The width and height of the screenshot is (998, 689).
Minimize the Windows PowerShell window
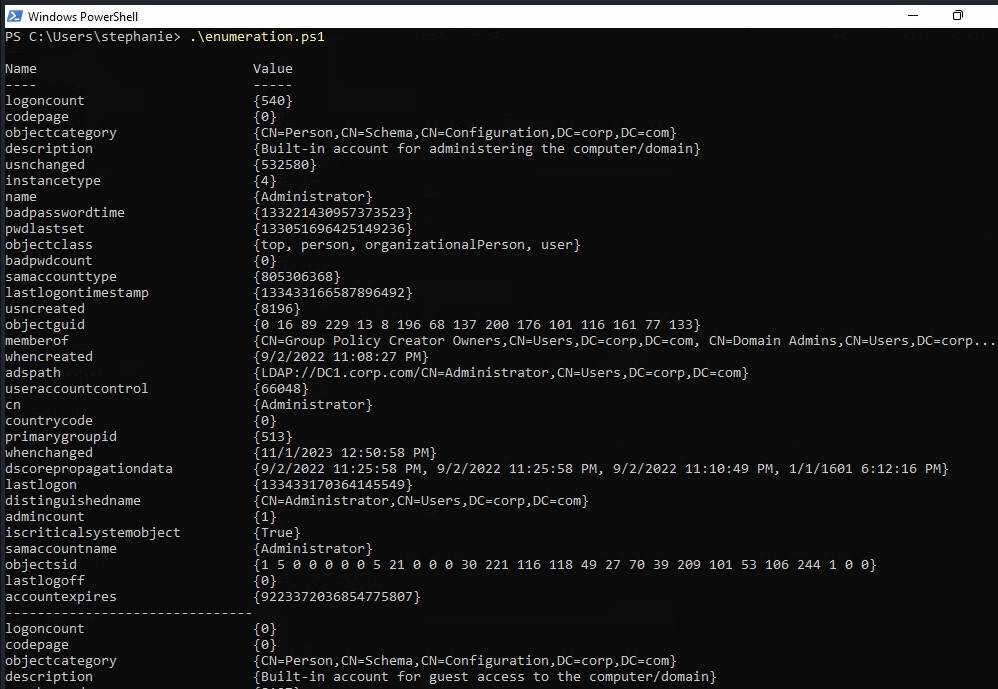tap(913, 15)
